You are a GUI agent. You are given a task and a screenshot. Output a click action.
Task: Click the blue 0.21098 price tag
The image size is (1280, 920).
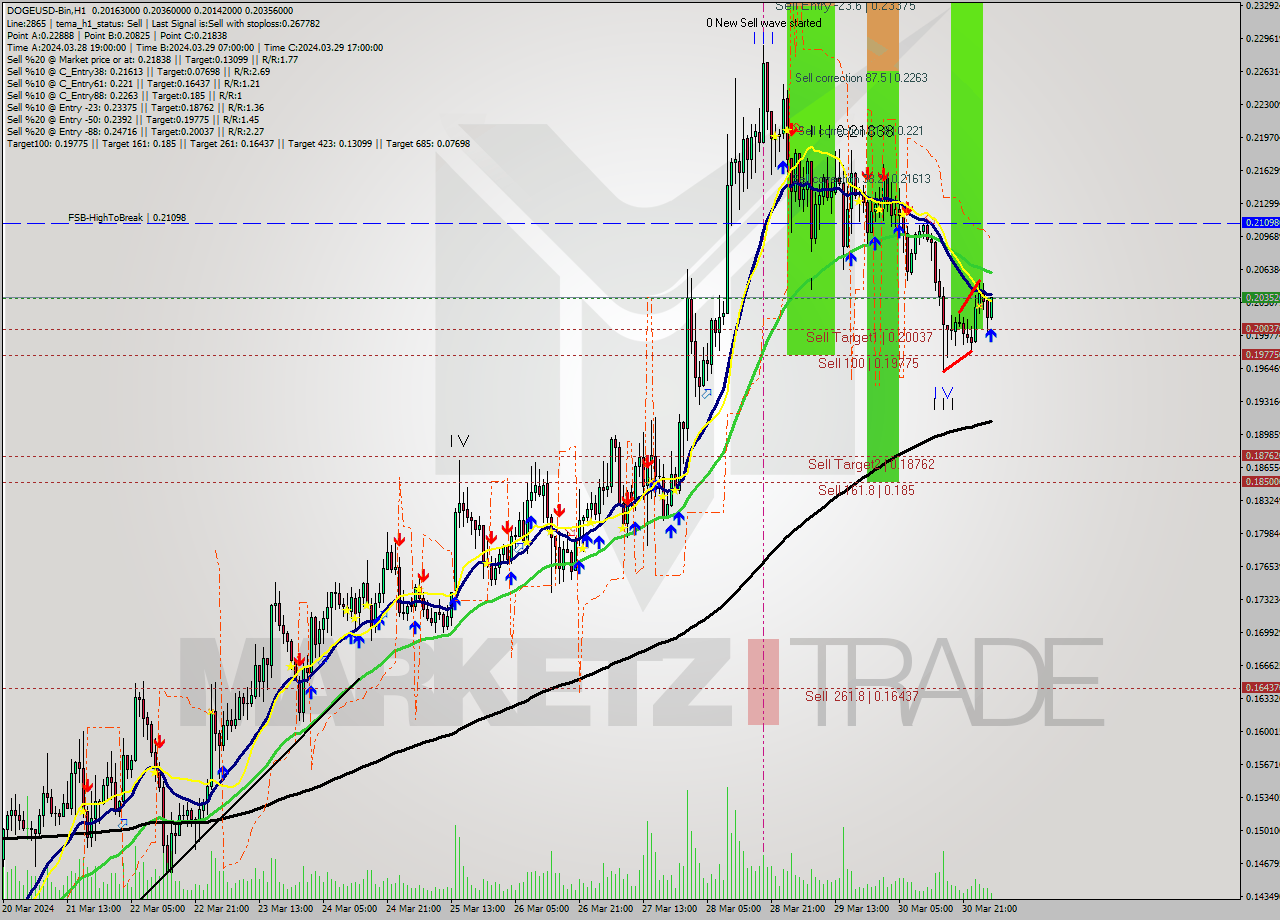point(1260,222)
